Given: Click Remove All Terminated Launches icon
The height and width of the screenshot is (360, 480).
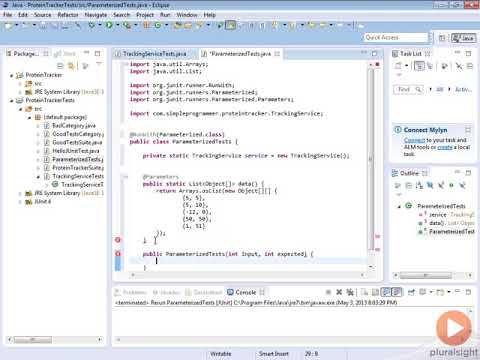Looking at the screenshot, I should [x=350, y=292].
